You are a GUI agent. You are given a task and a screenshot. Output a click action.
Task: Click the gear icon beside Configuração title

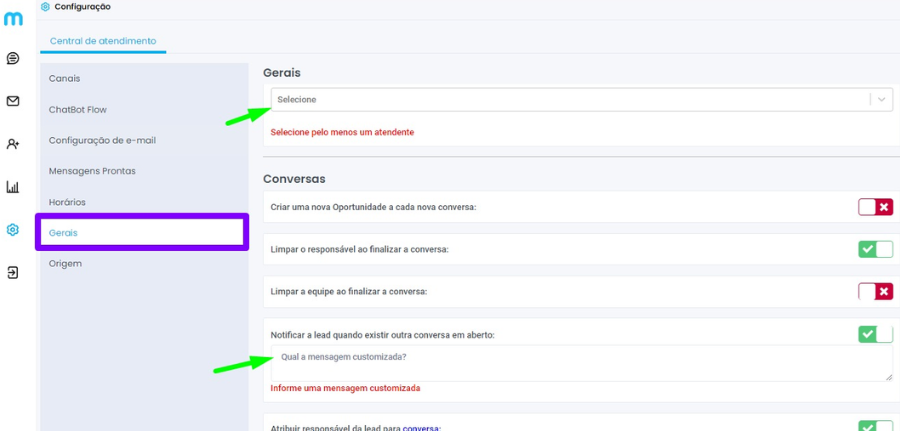(x=45, y=7)
